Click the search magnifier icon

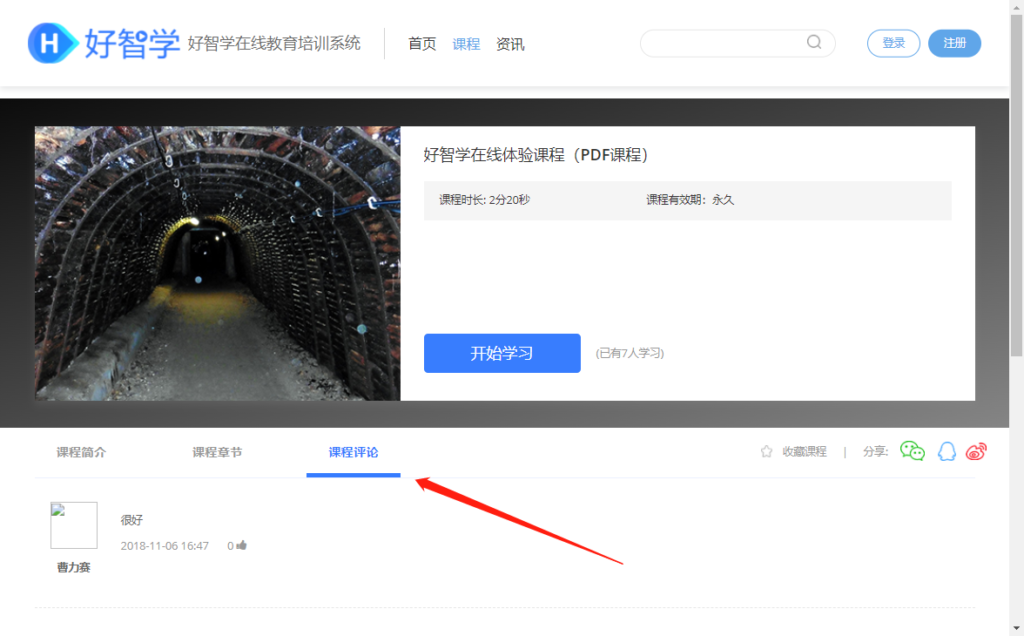[x=814, y=42]
